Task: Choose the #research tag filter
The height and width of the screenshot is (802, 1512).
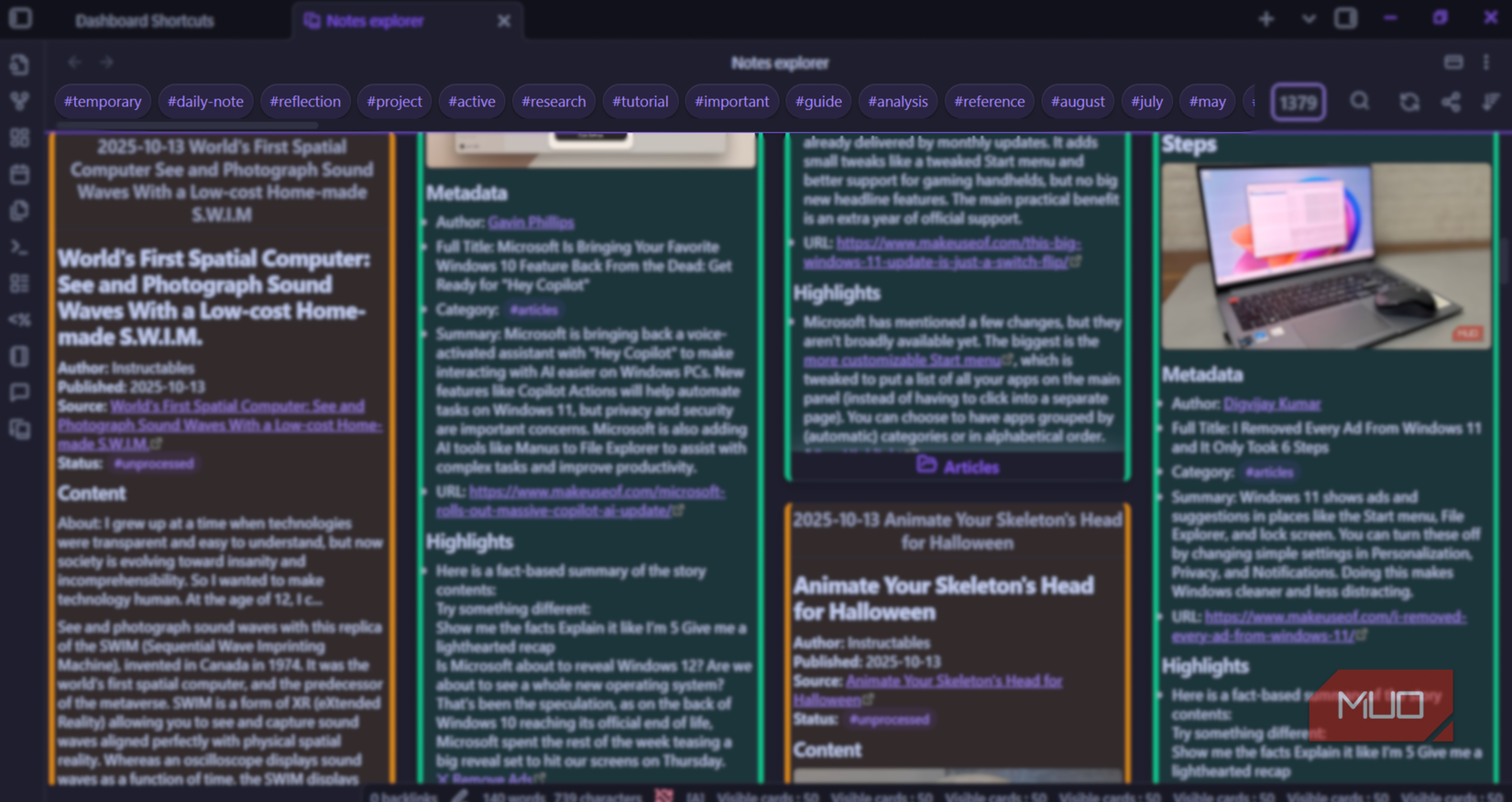Action: tap(553, 102)
